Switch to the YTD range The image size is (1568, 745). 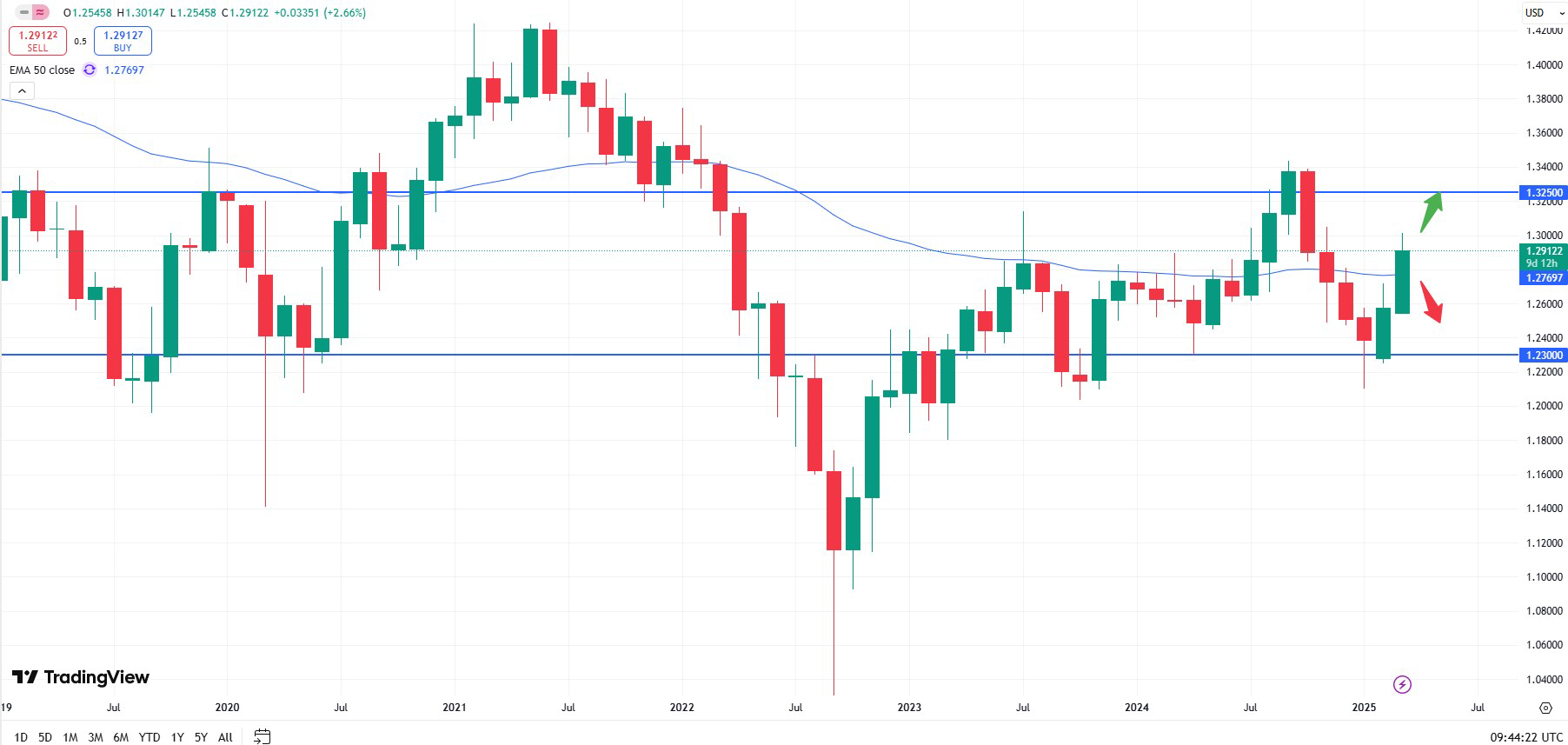pos(149,737)
